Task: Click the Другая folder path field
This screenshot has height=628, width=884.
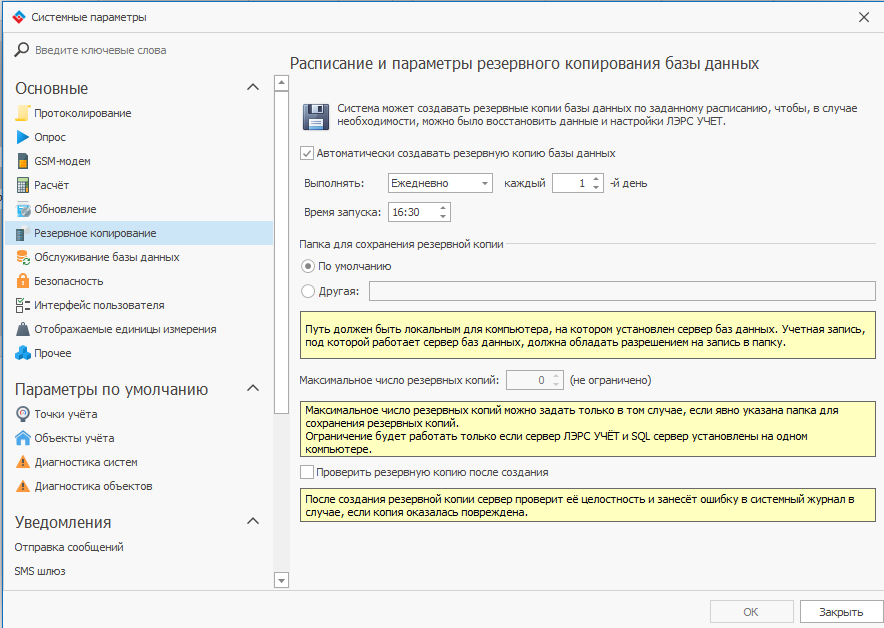Action: pos(622,291)
